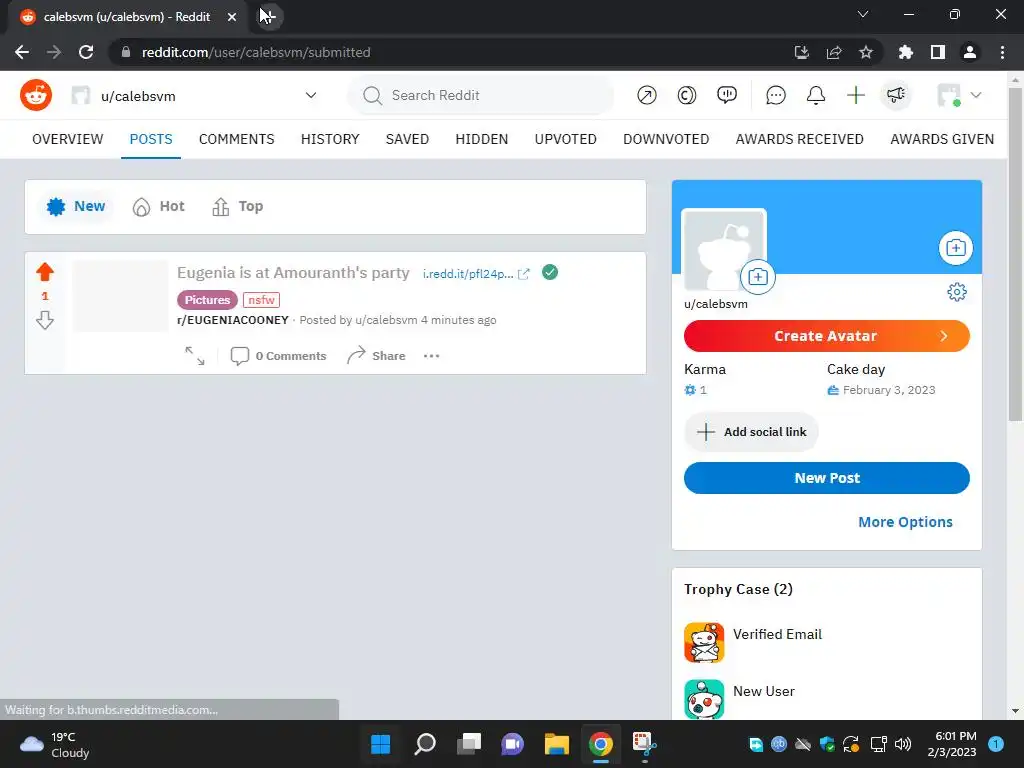
Task: Open the post's three-dot more menu
Action: pos(432,356)
